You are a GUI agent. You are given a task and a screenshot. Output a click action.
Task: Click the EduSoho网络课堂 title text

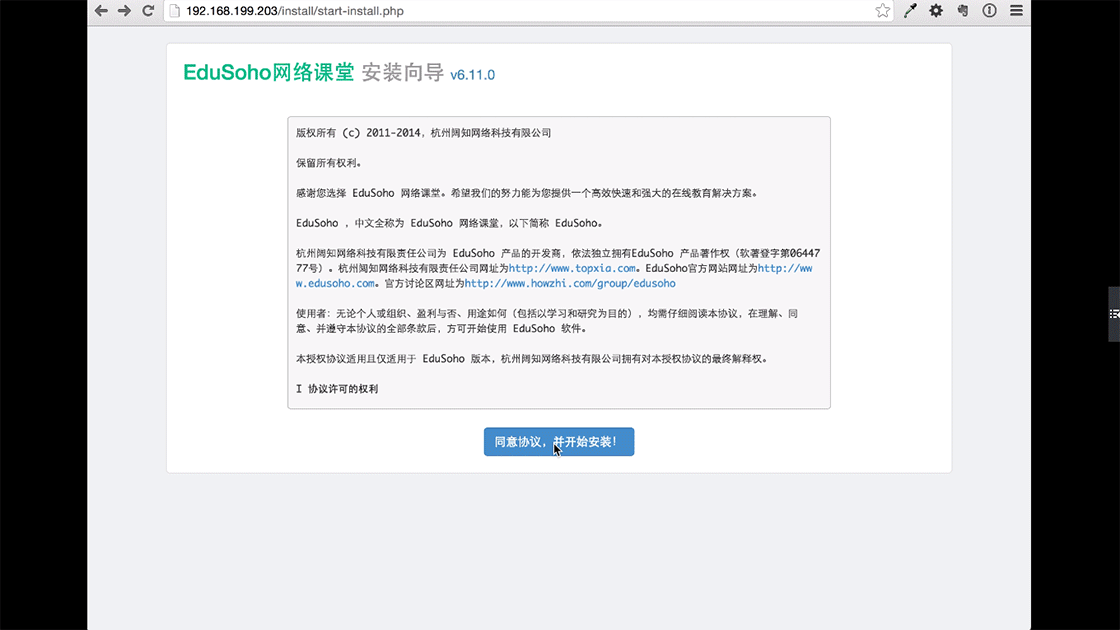269,72
